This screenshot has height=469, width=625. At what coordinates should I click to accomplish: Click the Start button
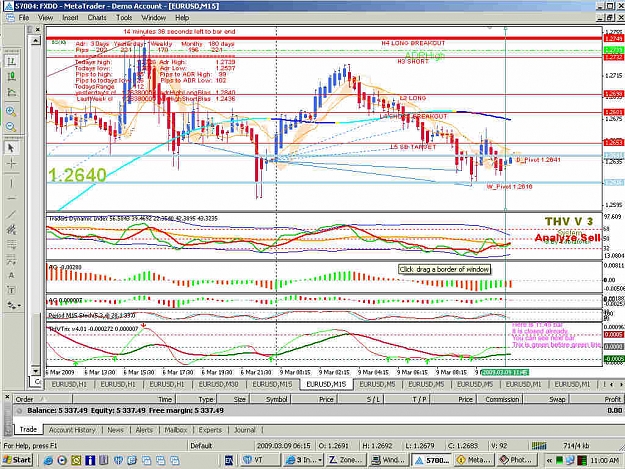[x=17, y=460]
